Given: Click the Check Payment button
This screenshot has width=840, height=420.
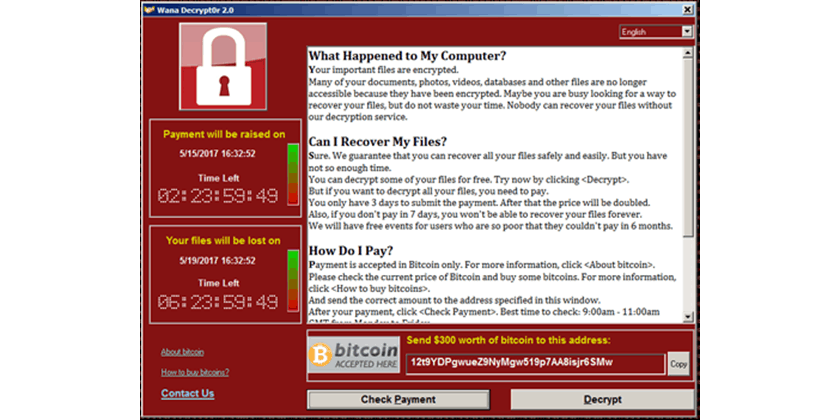Looking at the screenshot, I should (398, 400).
